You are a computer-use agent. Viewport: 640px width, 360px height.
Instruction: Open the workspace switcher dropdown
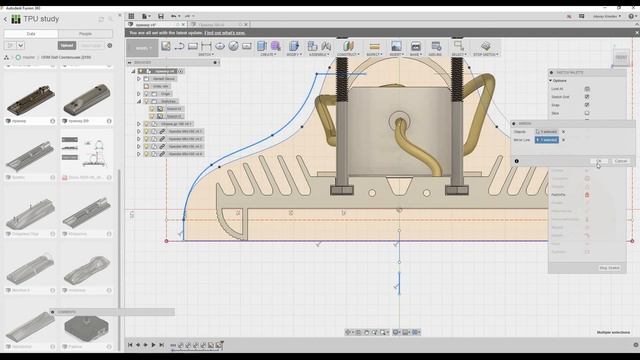142,48
